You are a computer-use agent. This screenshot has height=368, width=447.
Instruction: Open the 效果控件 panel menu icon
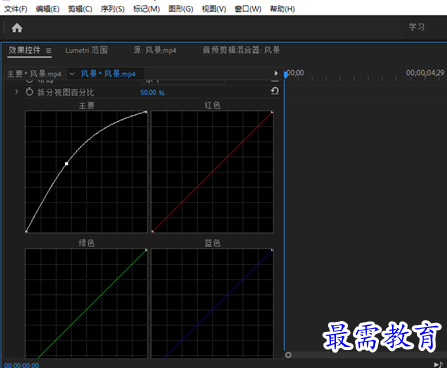[x=49, y=51]
